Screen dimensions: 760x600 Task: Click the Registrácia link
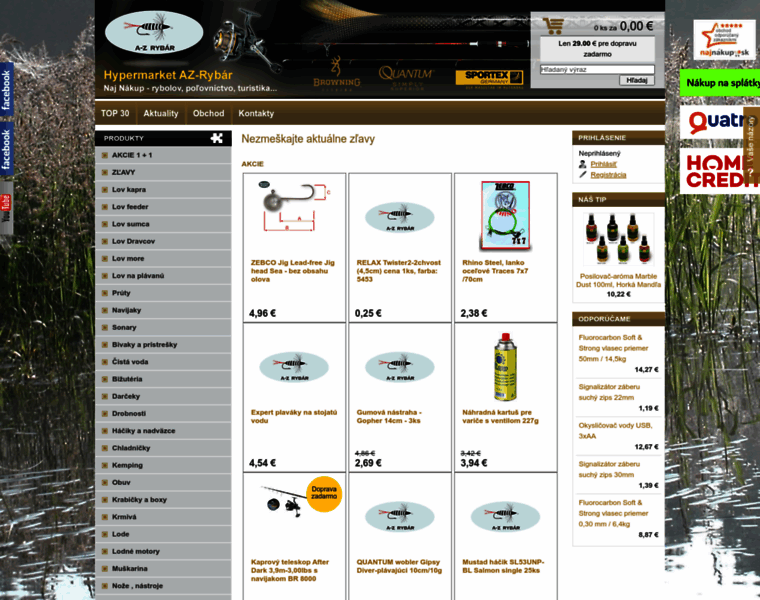pos(608,174)
